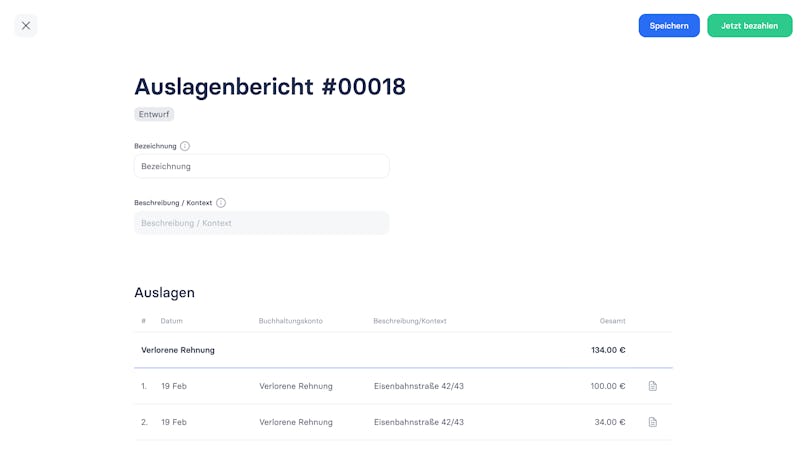Click the Jetzt bezahlen button
The width and height of the screenshot is (807, 453).
(749, 26)
